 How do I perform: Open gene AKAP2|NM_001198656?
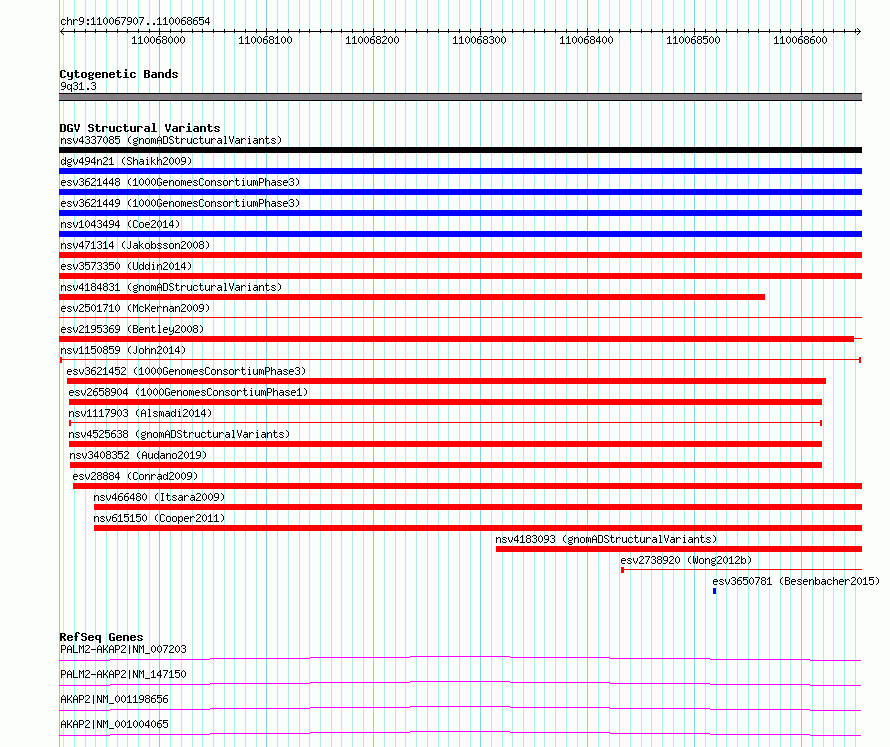tap(114, 699)
